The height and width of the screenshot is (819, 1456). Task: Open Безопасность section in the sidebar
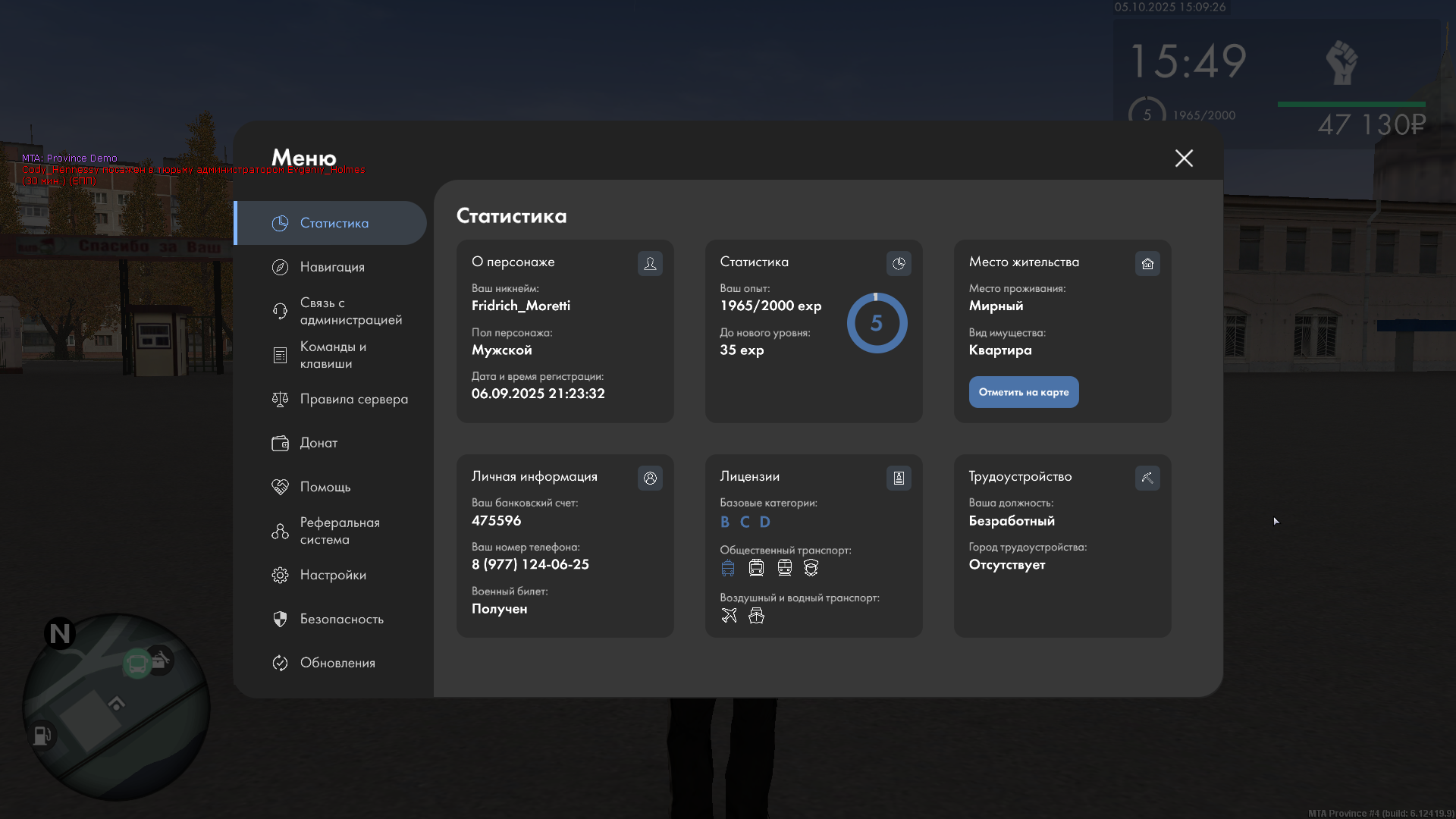341,619
